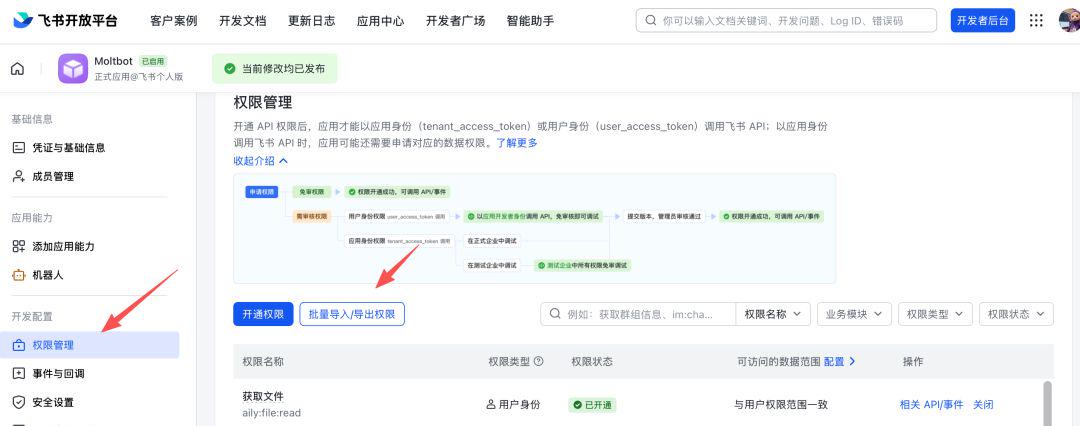Click the Feishu Open Platform logo
Viewport: 1080px width, 426px height.
tap(65, 21)
